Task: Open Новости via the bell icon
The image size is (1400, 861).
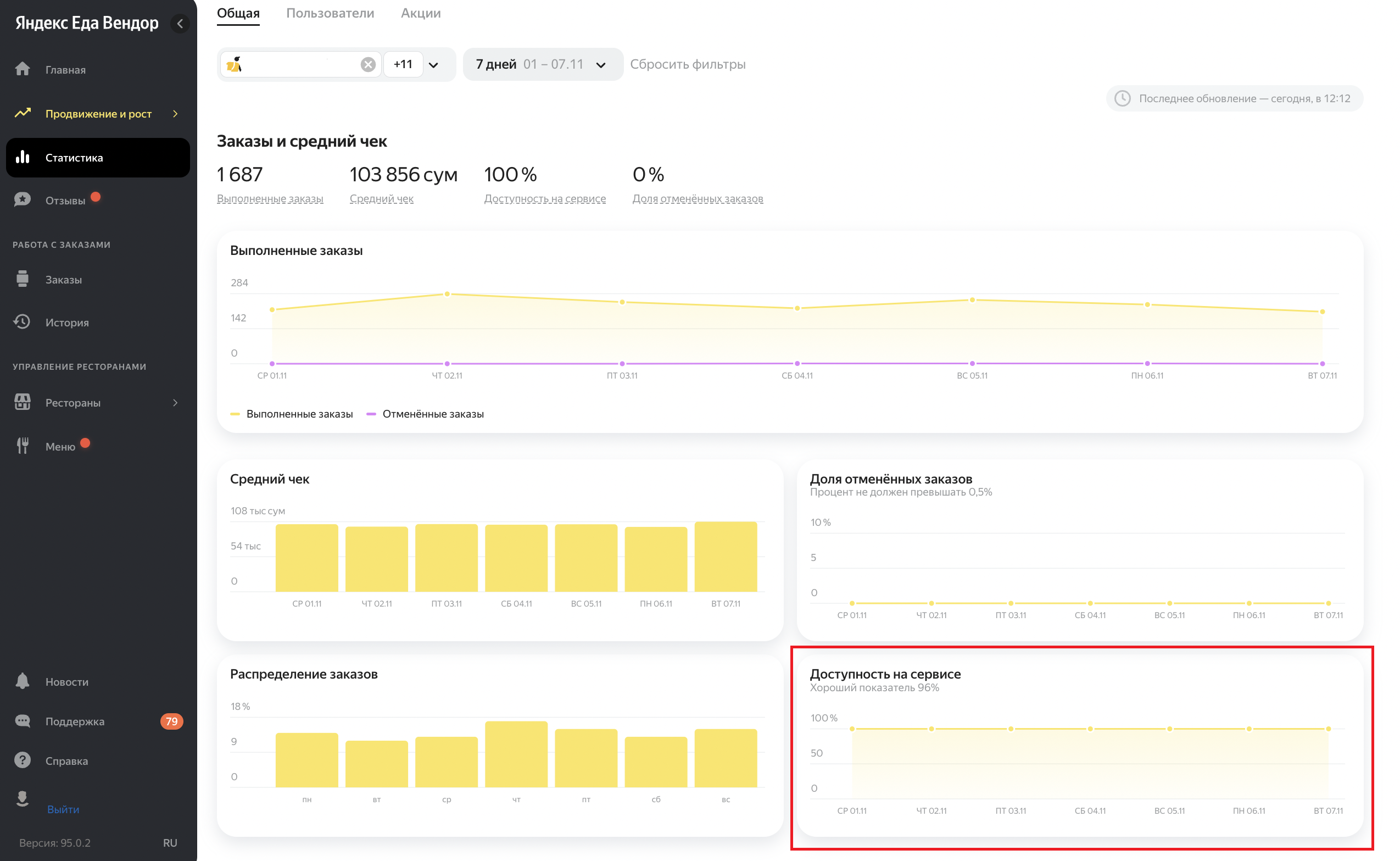Action: 22,682
